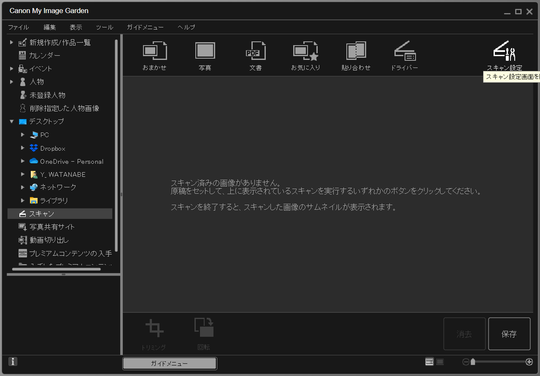Launch the Driver (ドライバー) scan icon
The height and width of the screenshot is (376, 540).
click(405, 55)
